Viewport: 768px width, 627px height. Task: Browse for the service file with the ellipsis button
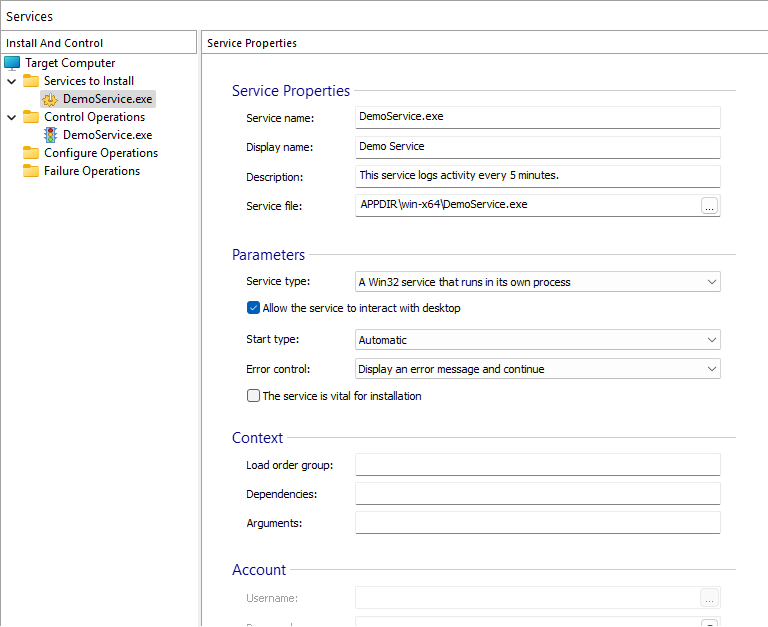click(x=709, y=205)
